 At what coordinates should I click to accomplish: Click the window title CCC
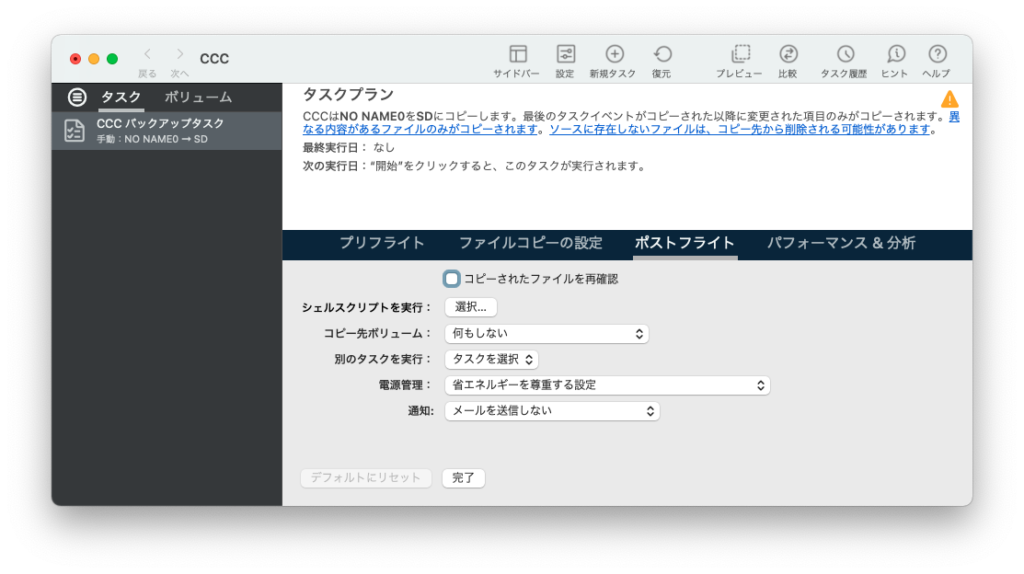click(214, 59)
